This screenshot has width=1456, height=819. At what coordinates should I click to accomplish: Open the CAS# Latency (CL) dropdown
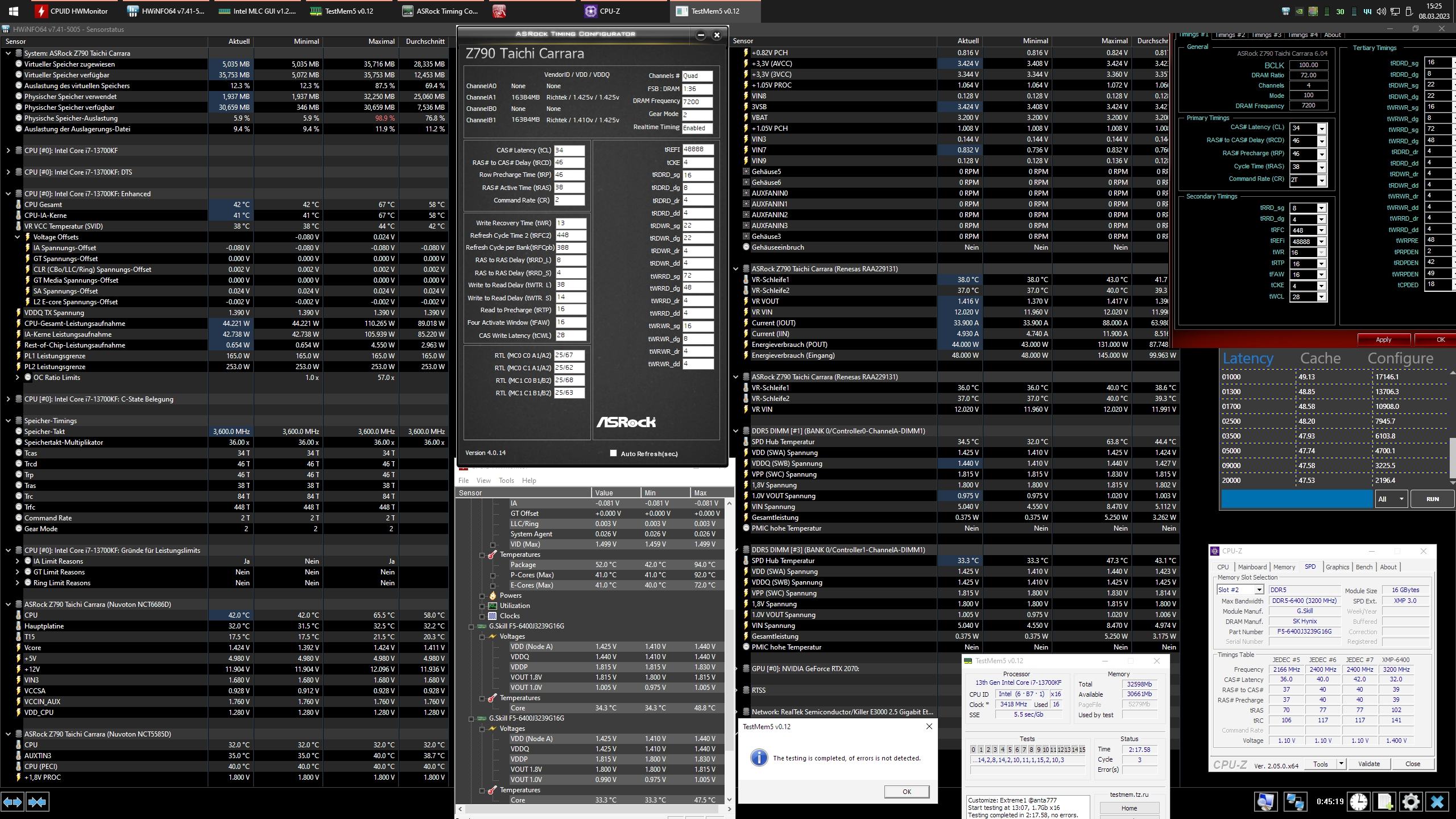click(x=1321, y=129)
